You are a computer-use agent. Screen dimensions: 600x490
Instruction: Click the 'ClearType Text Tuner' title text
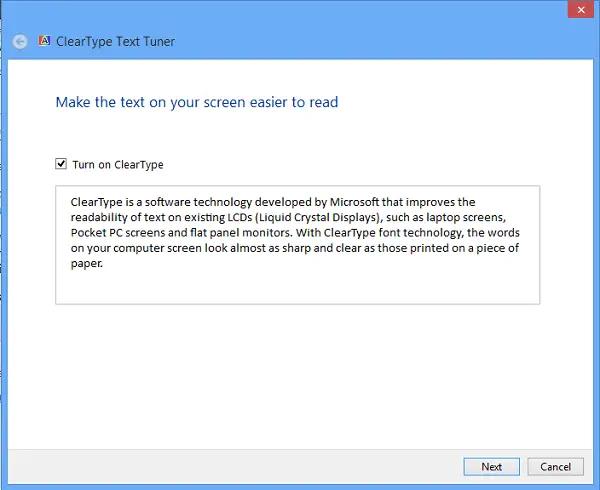pos(116,41)
